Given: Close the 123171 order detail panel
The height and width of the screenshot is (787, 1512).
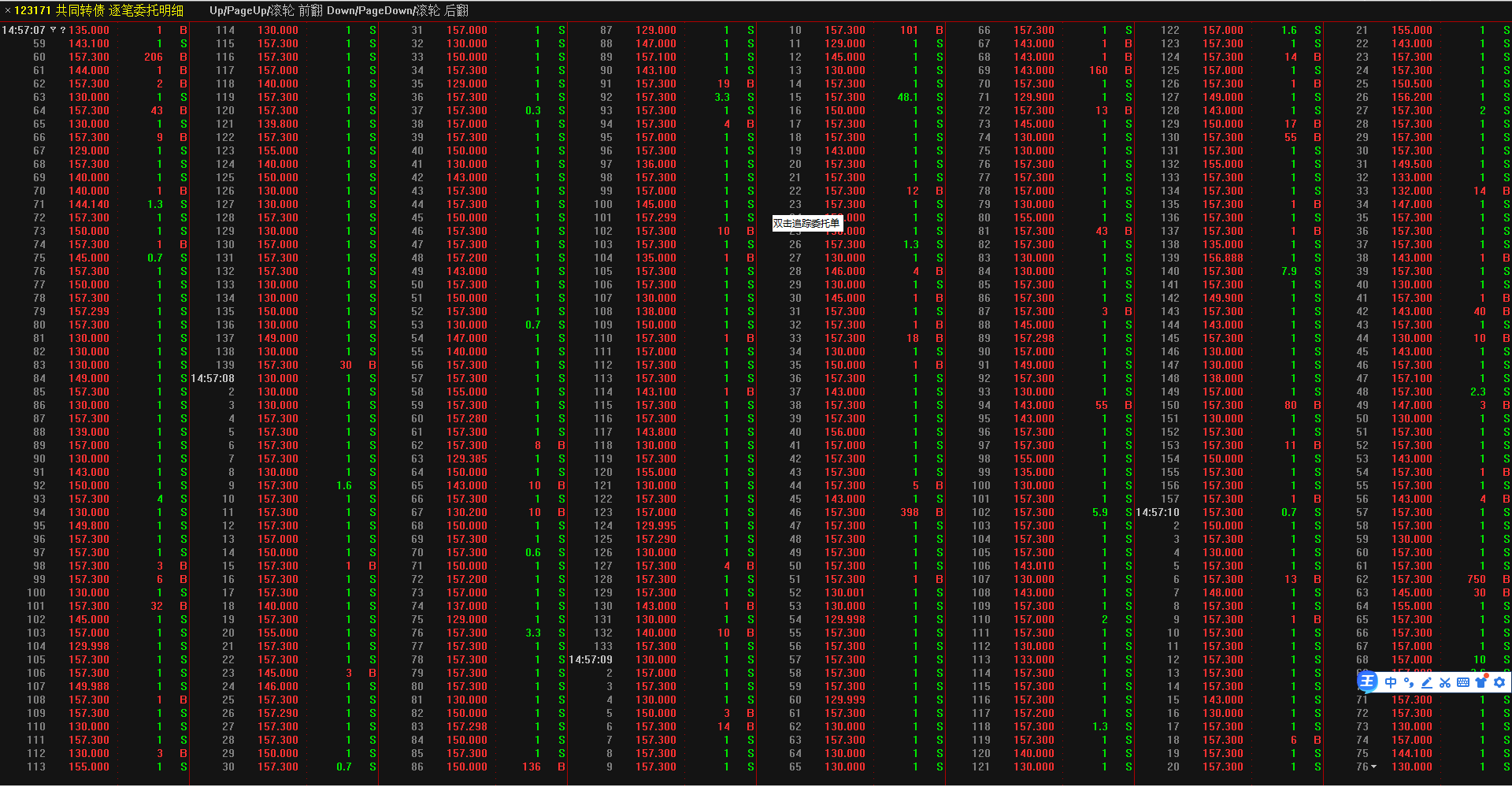Looking at the screenshot, I should pos(7,10).
